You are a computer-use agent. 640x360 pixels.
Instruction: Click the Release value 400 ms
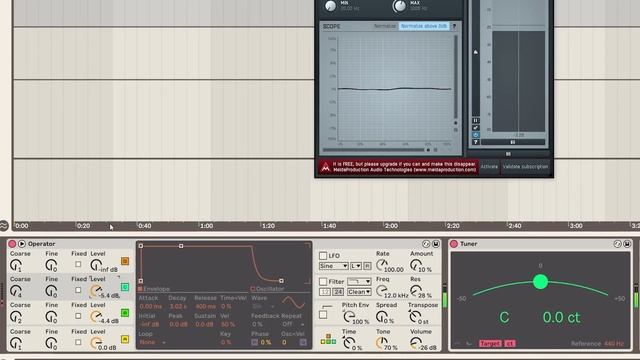pos(205,306)
